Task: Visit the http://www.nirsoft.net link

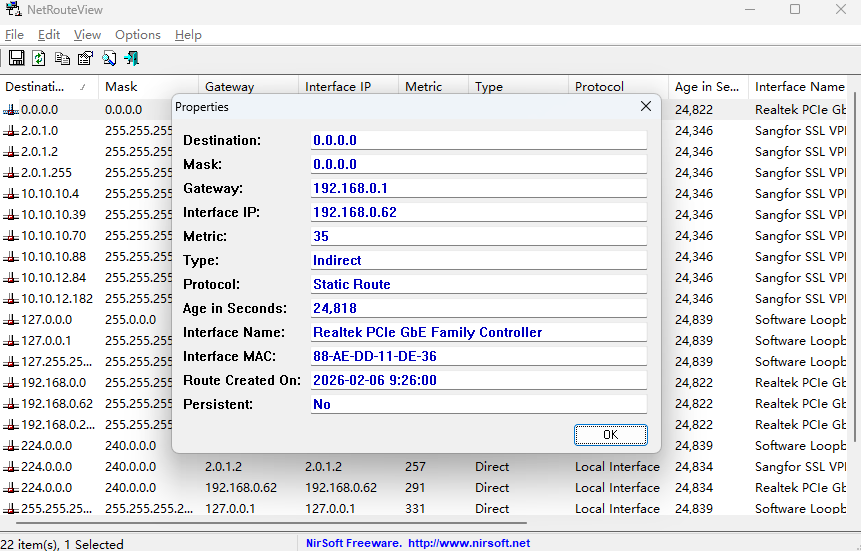Action: [x=469, y=543]
